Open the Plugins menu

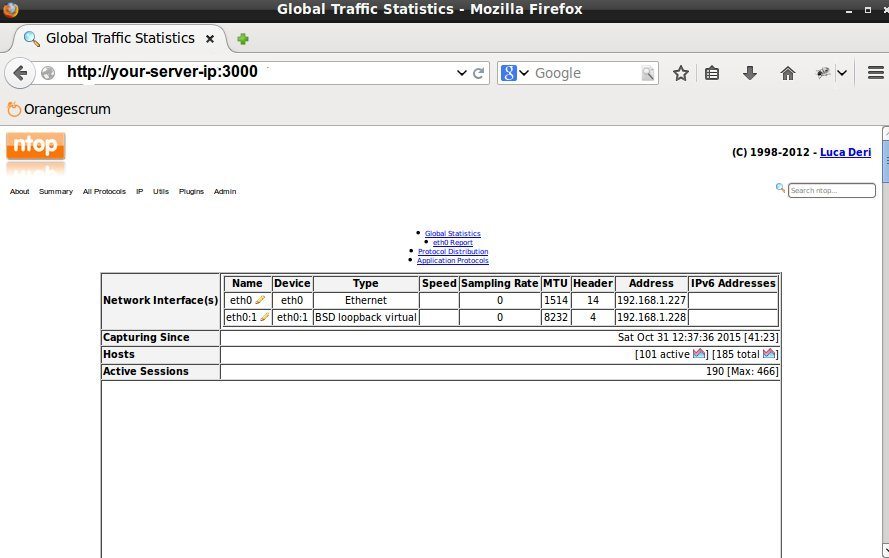coord(191,192)
